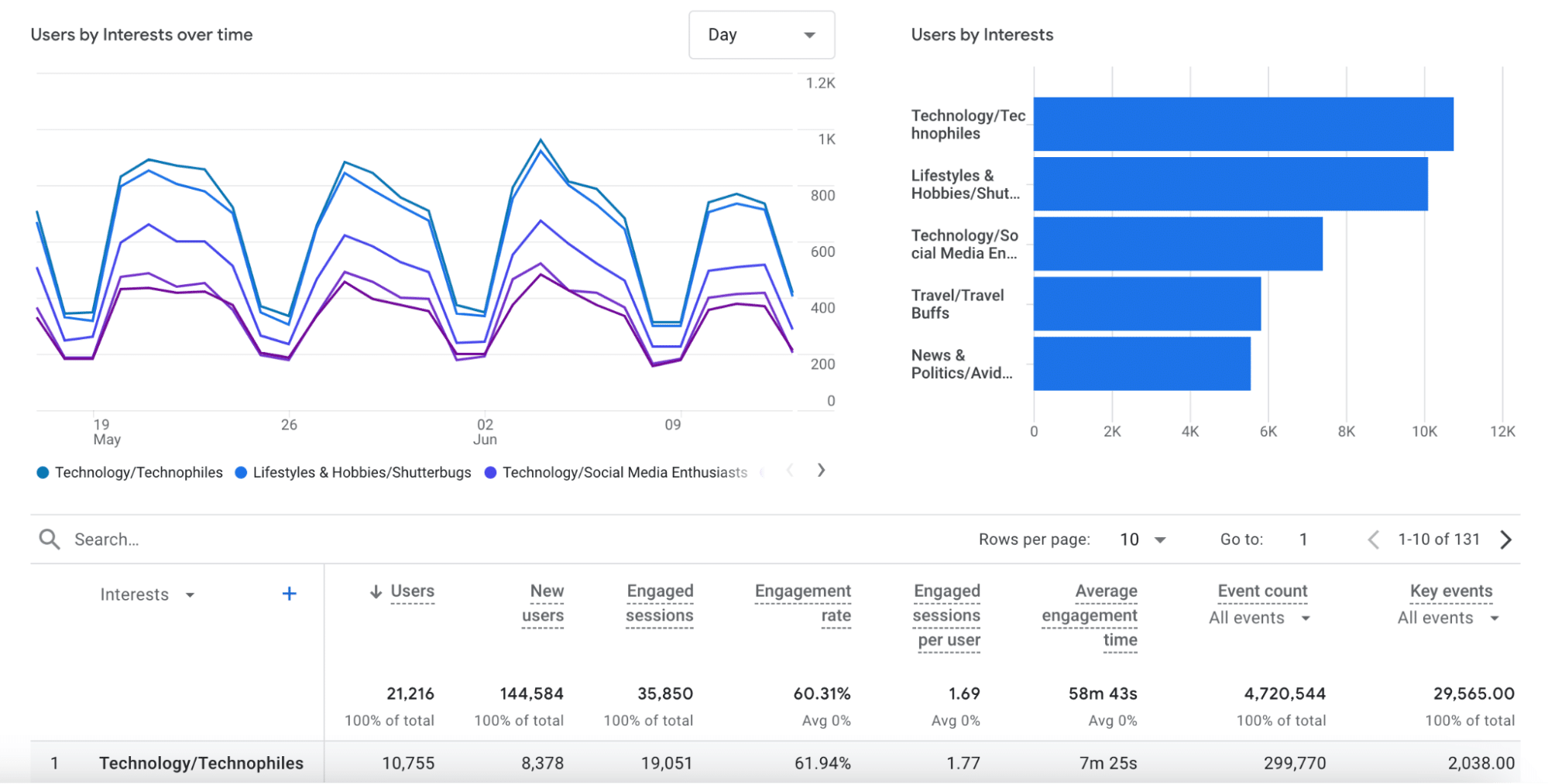Select the Technology/Technophiles row in the table

click(201, 762)
